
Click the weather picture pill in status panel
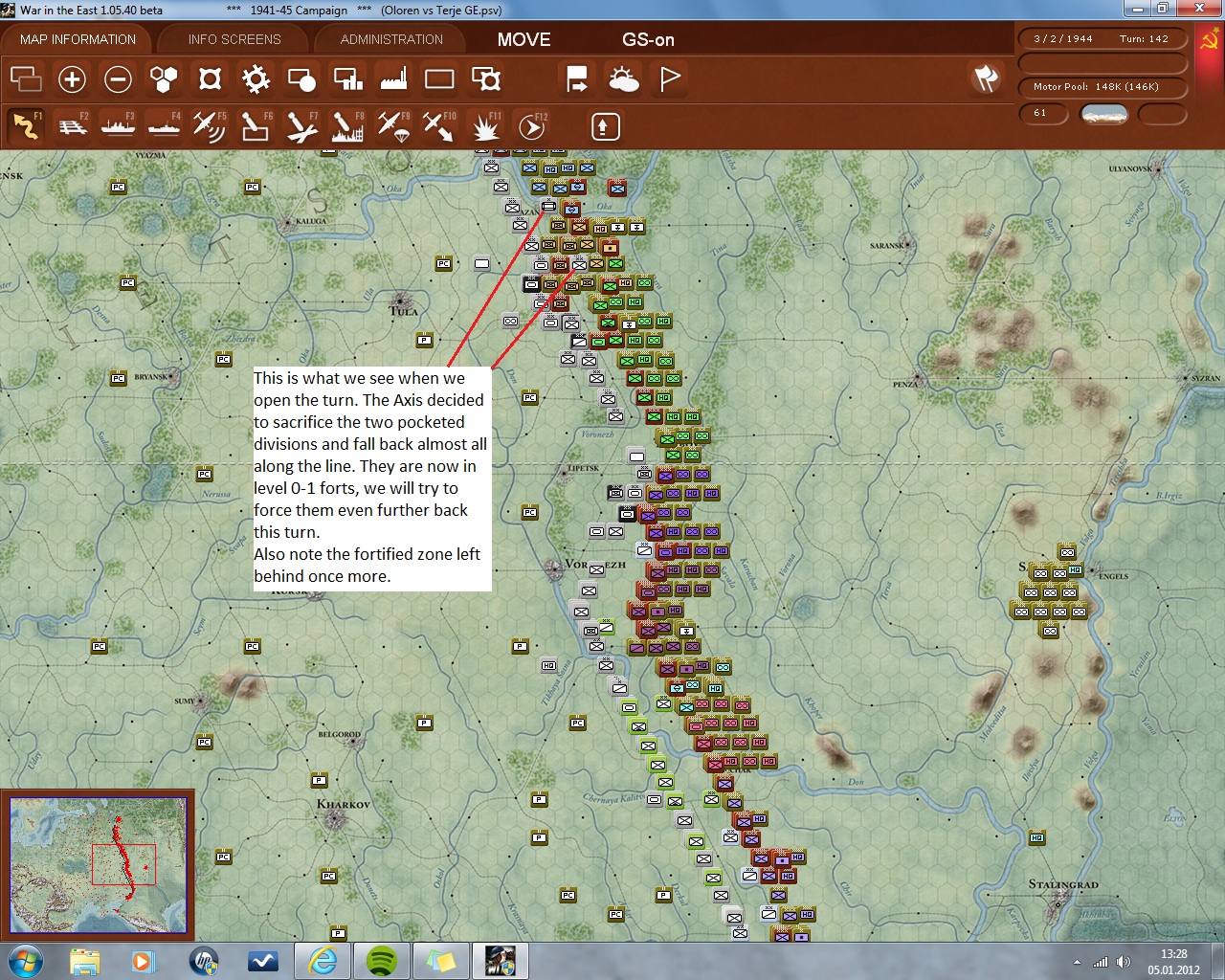[x=1103, y=114]
